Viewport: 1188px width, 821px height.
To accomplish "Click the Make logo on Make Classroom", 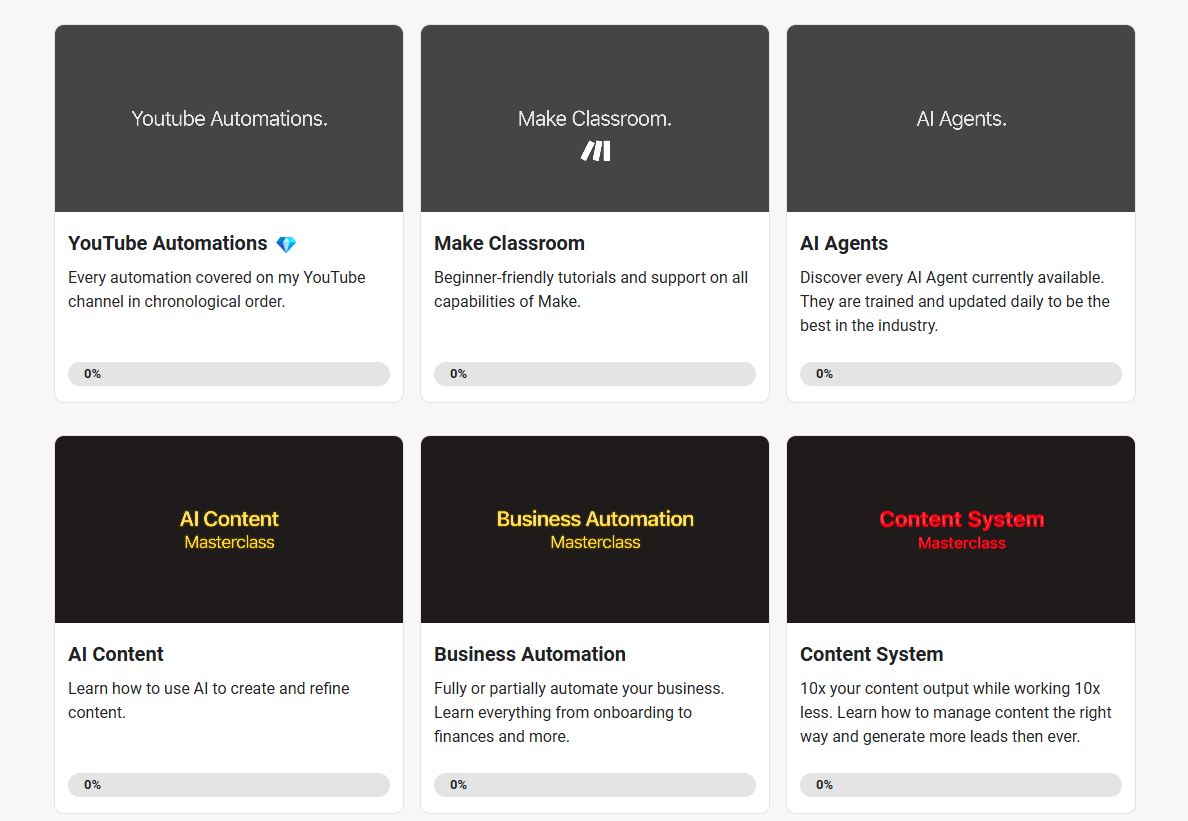I will tap(596, 151).
